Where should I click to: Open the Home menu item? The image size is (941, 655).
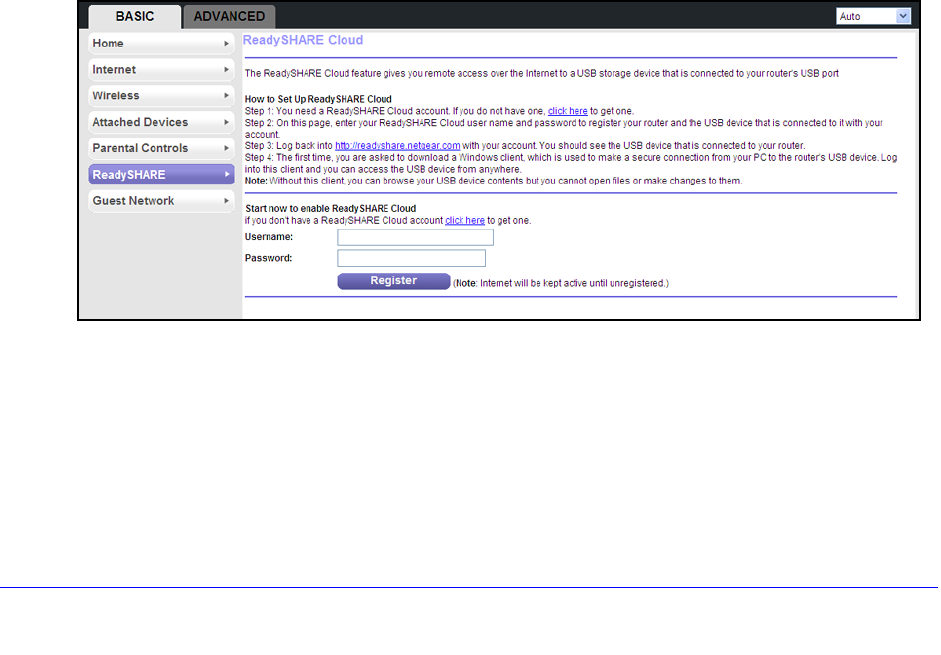click(161, 43)
